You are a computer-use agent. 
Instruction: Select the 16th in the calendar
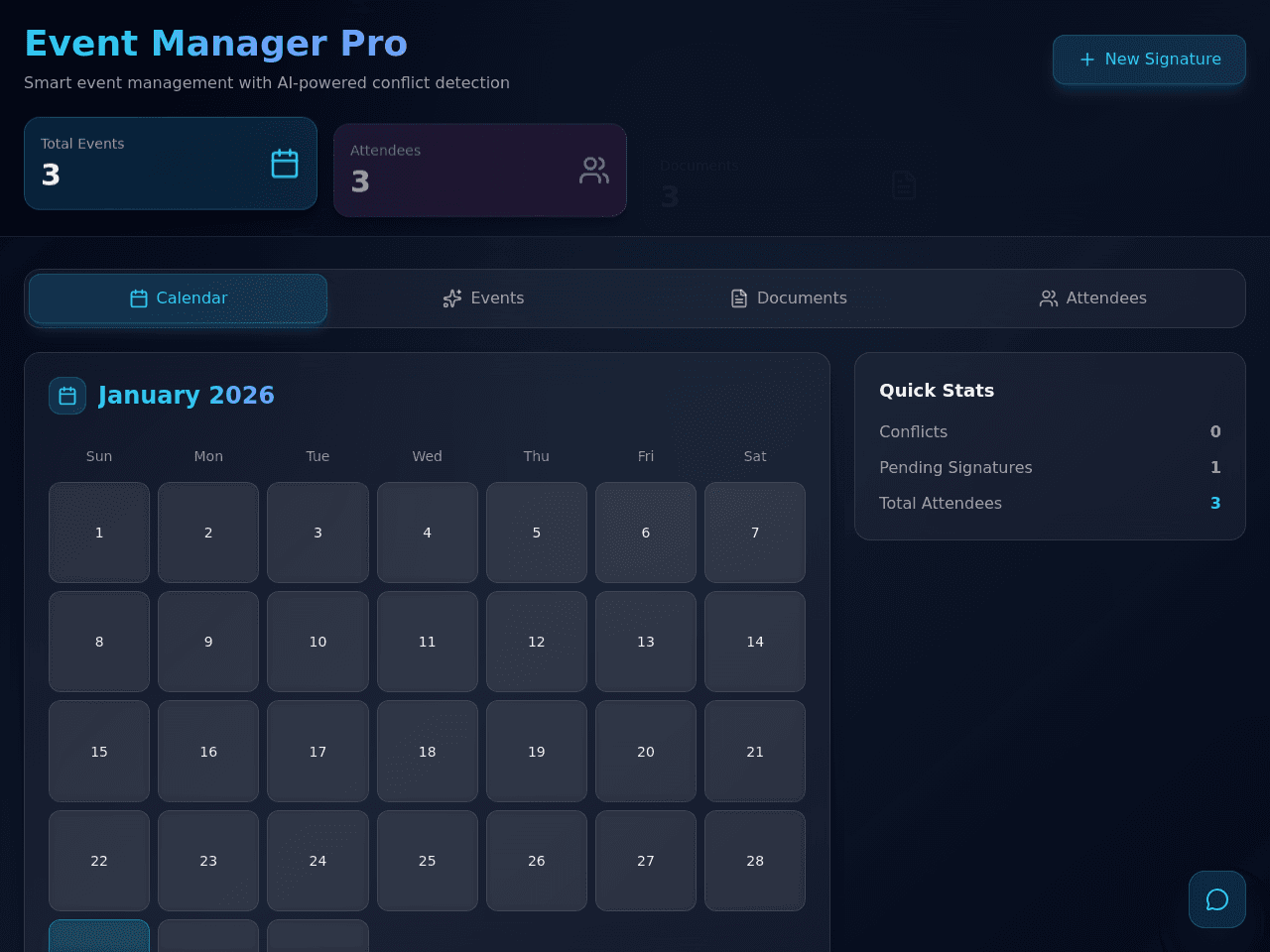(x=208, y=752)
